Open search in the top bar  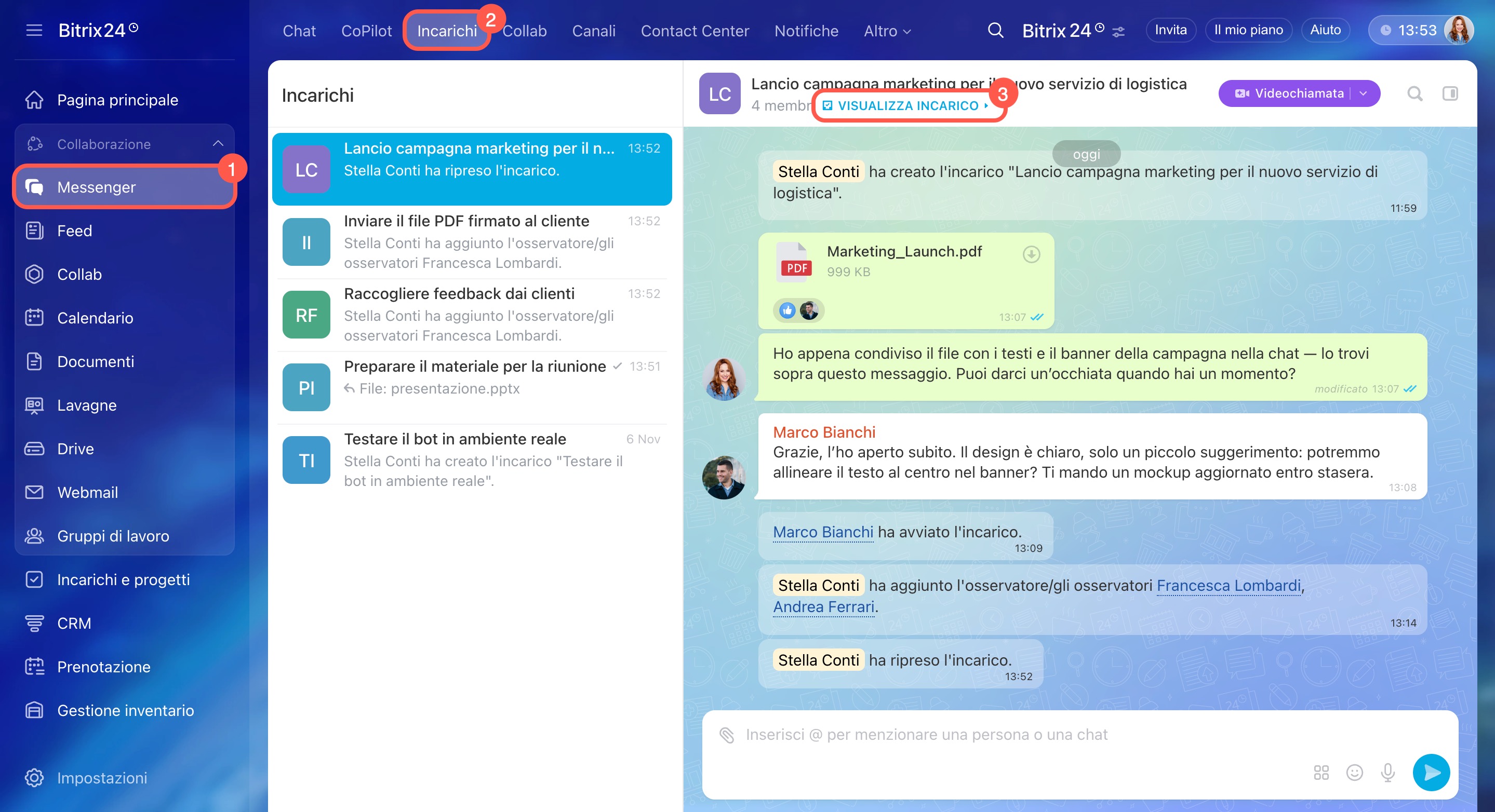click(x=995, y=30)
